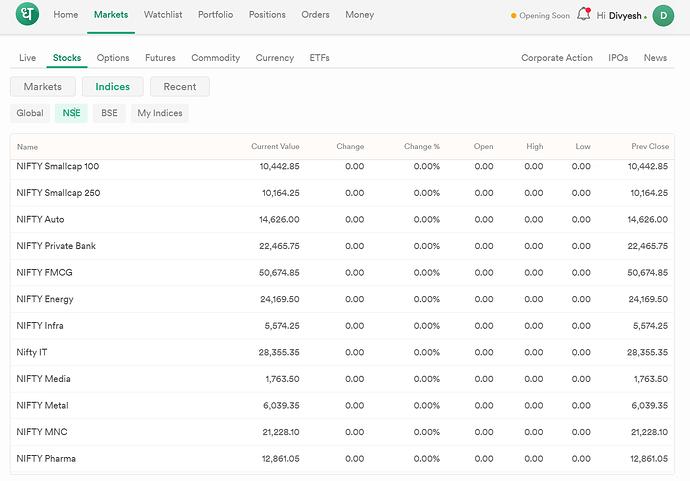Select the NIFTY Infra index
The width and height of the screenshot is (690, 481).
click(342, 326)
